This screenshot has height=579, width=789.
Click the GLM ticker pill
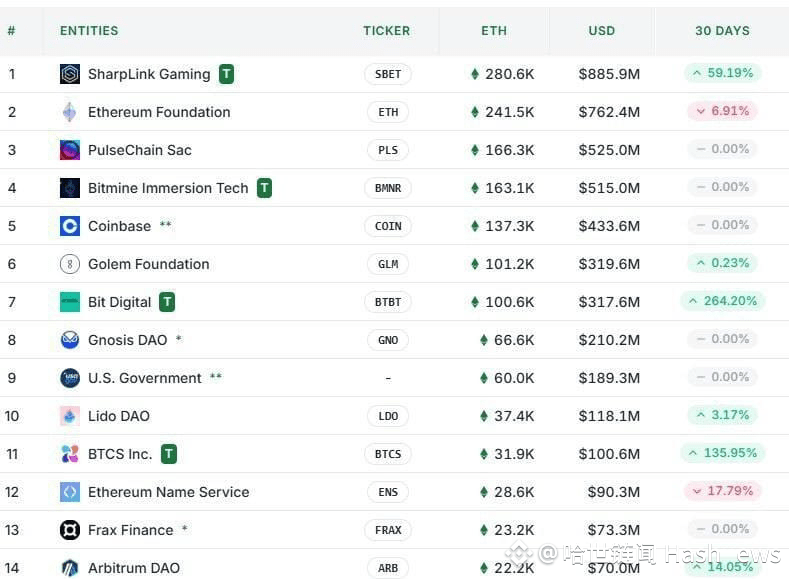pos(388,264)
